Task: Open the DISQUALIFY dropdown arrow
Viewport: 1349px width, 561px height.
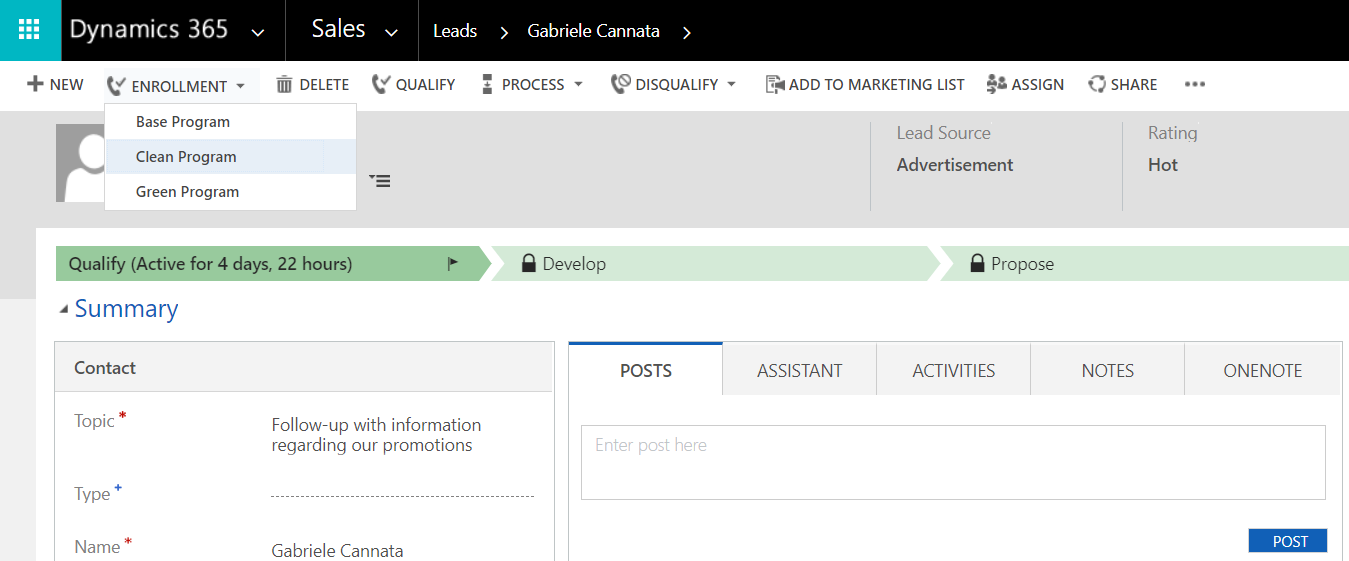Action: (731, 85)
